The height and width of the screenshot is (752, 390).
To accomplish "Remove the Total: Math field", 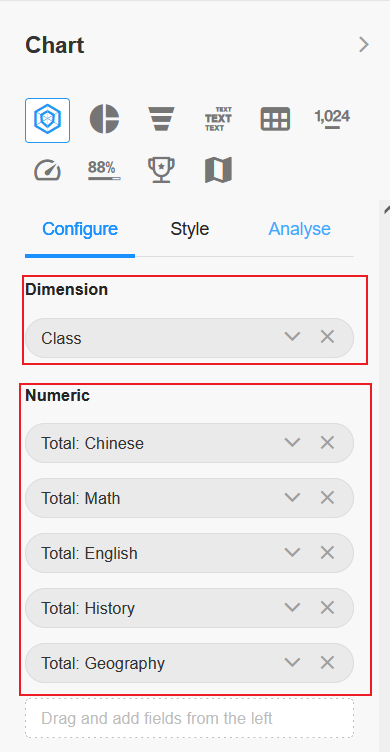I will 327,497.
